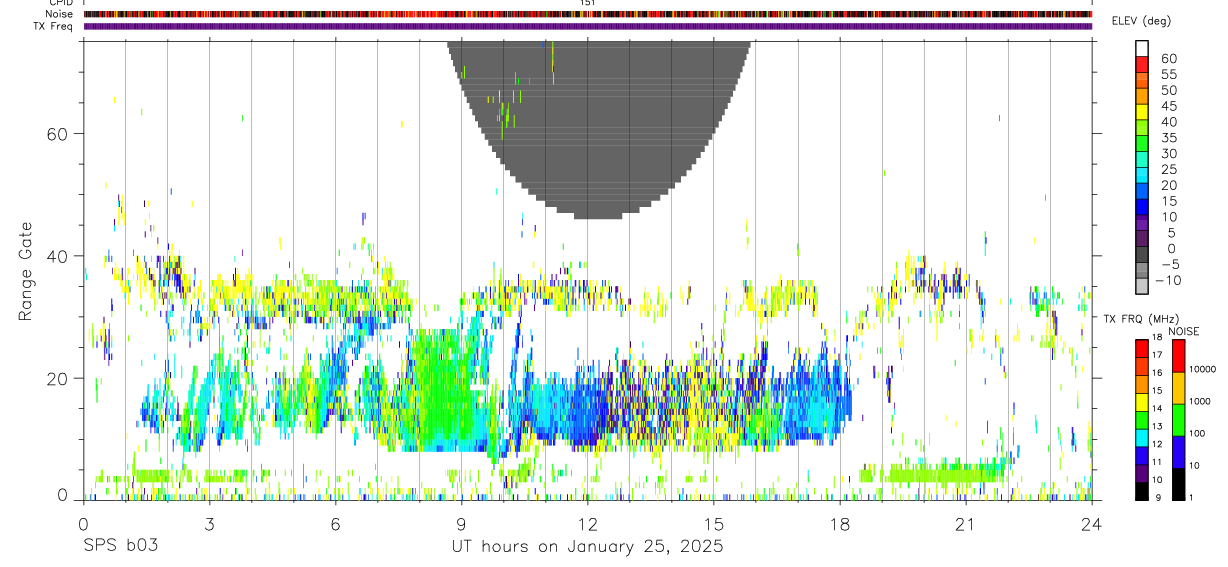
Task: Click the 'NOISE' legend title
Action: (1184, 331)
